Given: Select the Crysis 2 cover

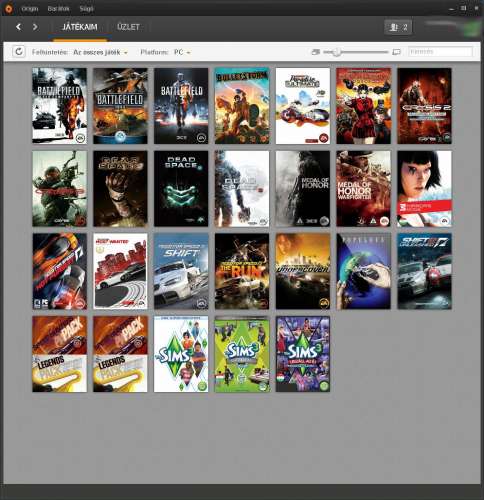Looking at the screenshot, I should coord(425,106).
